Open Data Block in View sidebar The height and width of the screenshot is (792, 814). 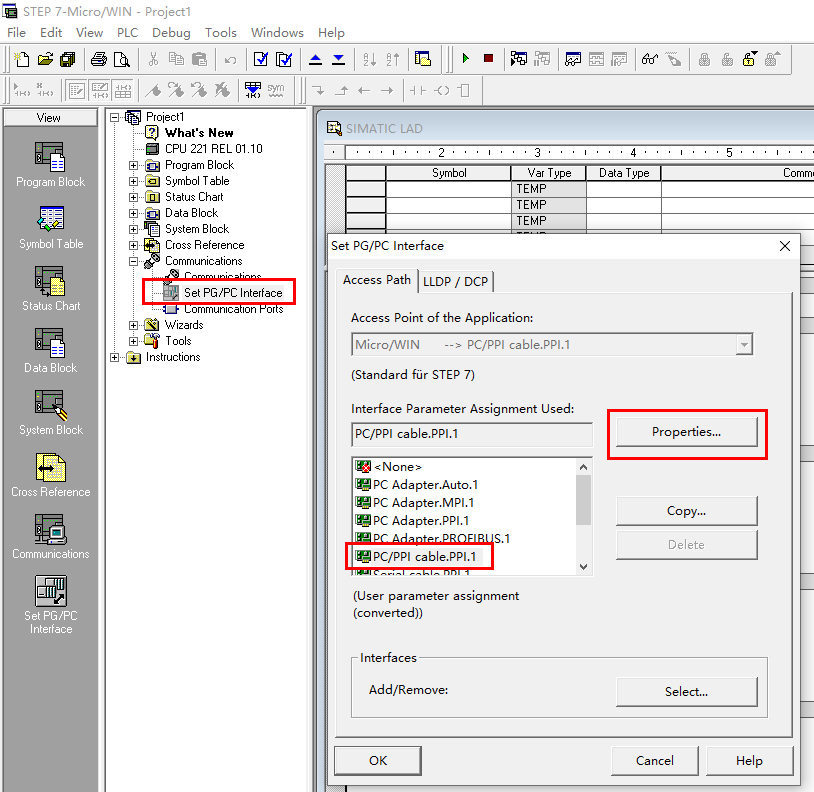50,351
